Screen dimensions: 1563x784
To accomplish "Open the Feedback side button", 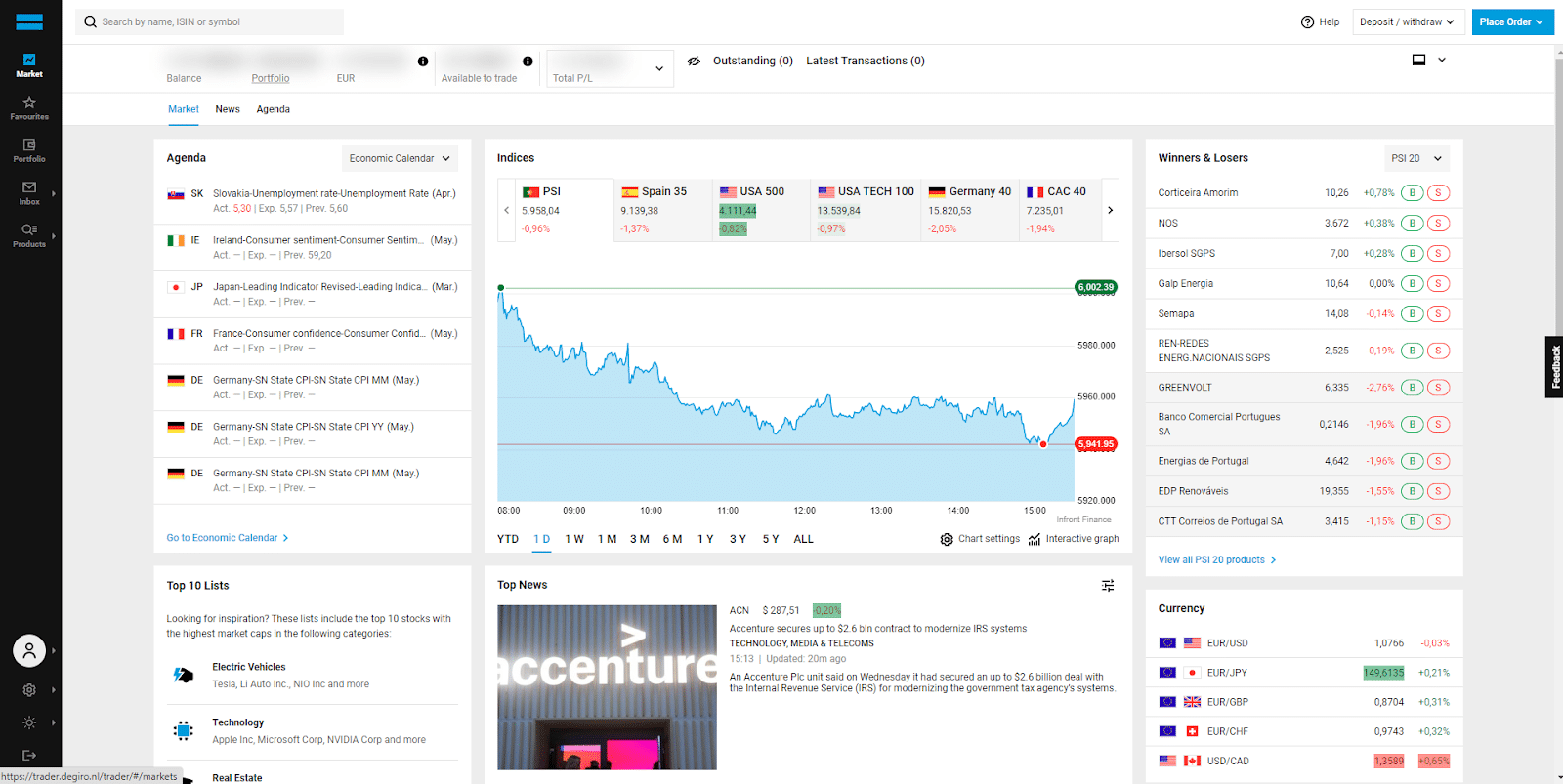I will coord(1554,367).
